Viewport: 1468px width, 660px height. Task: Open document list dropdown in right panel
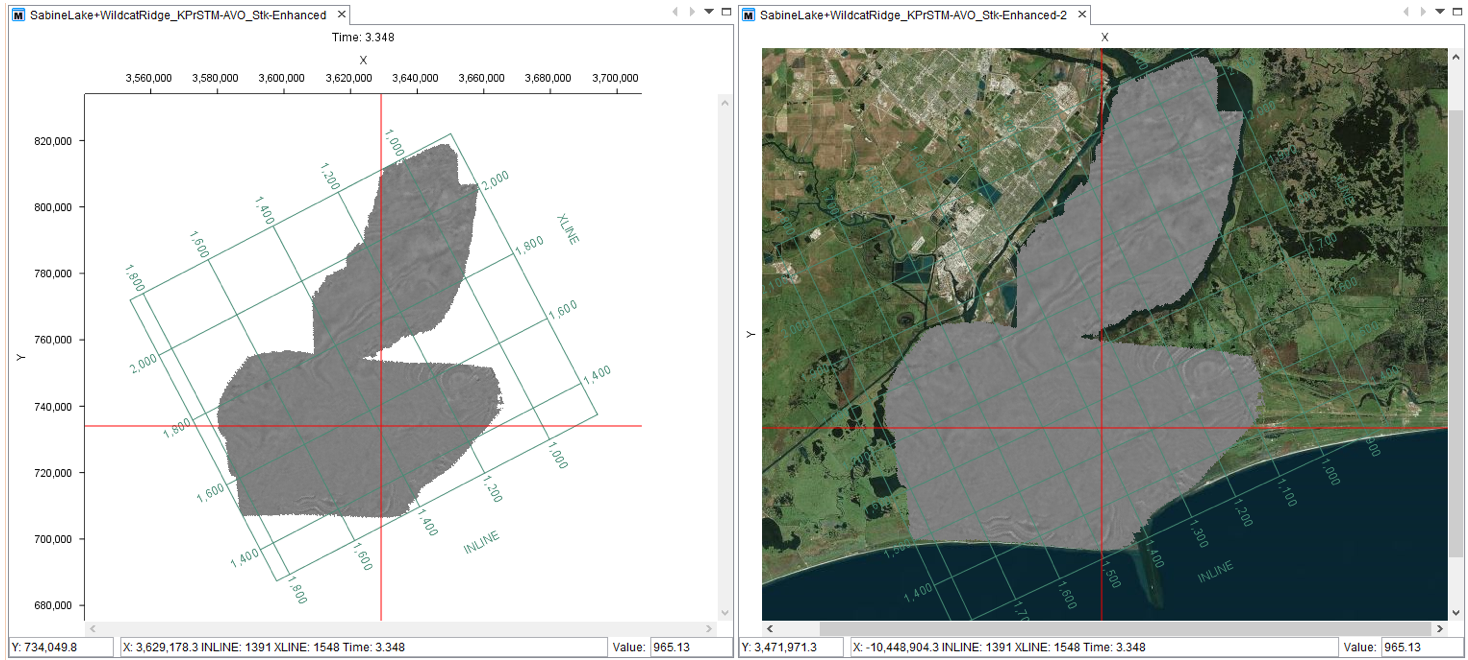click(1439, 12)
